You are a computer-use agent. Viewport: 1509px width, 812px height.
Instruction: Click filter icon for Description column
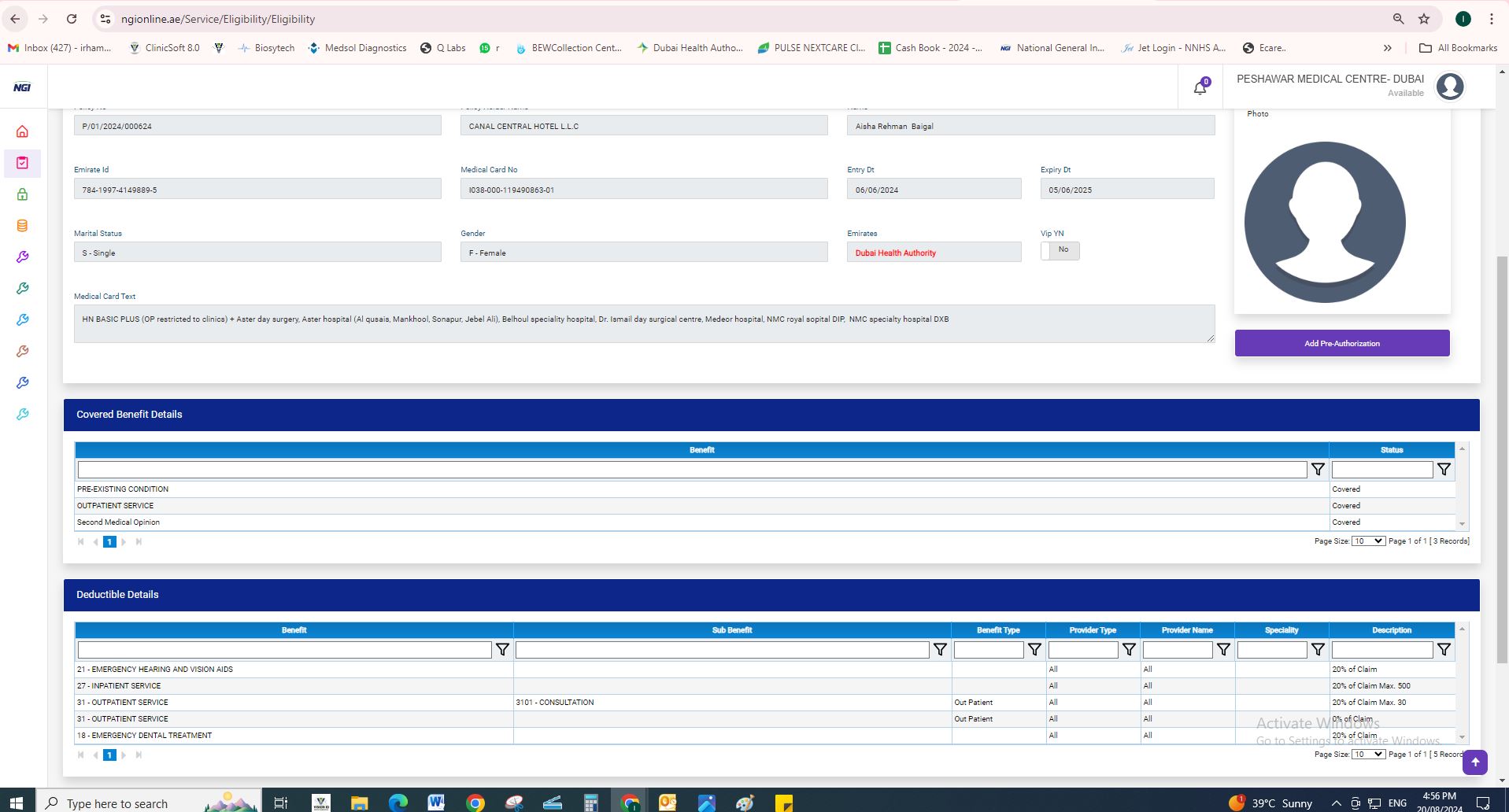tap(1444, 650)
